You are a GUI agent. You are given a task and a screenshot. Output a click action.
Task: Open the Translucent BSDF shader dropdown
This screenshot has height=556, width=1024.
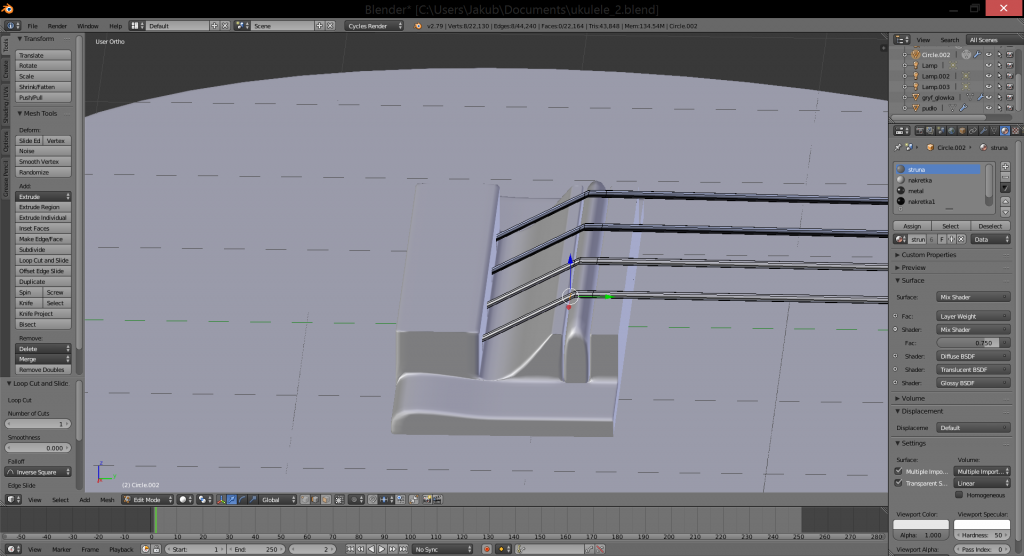pos(973,370)
